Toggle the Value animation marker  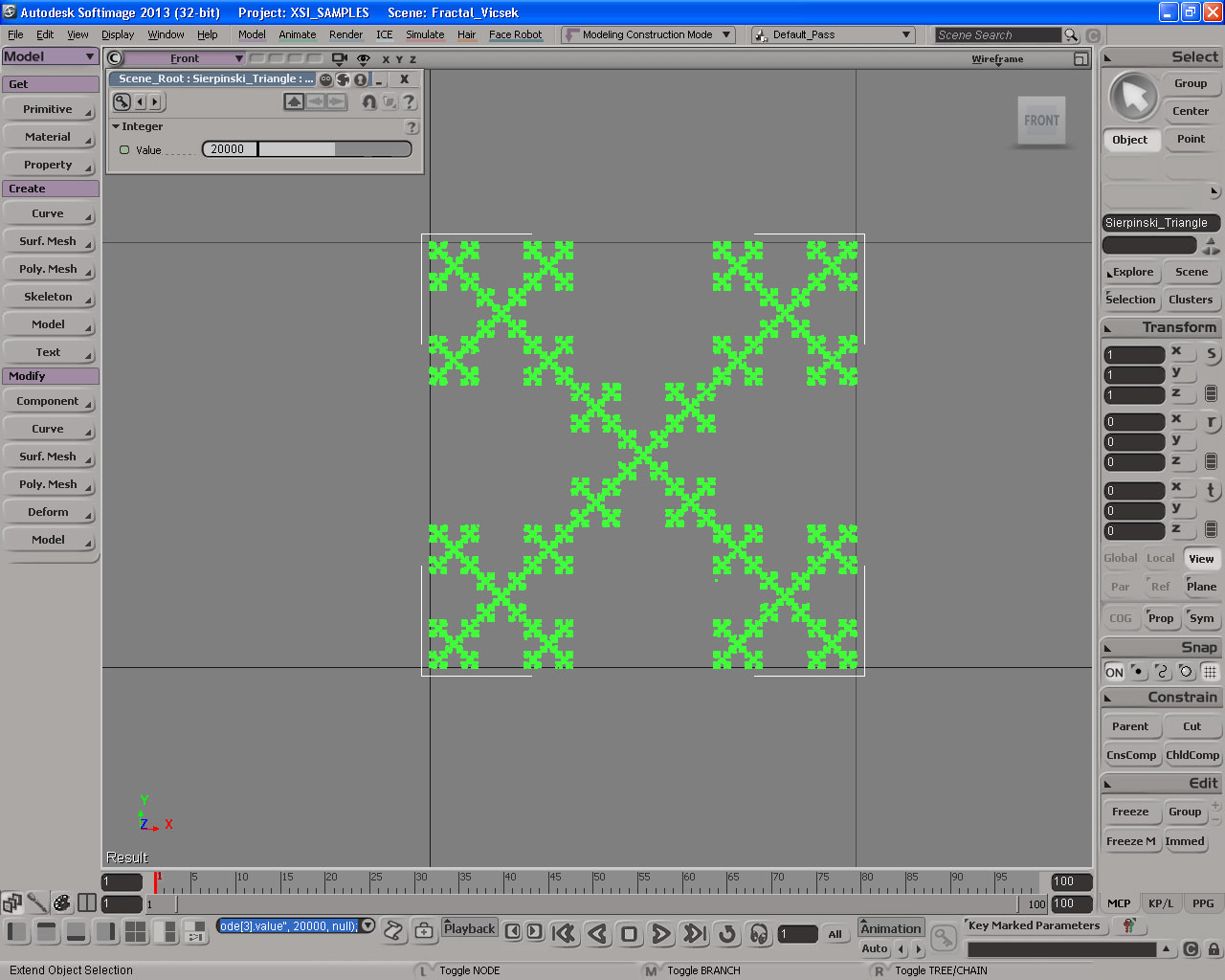click(x=124, y=150)
